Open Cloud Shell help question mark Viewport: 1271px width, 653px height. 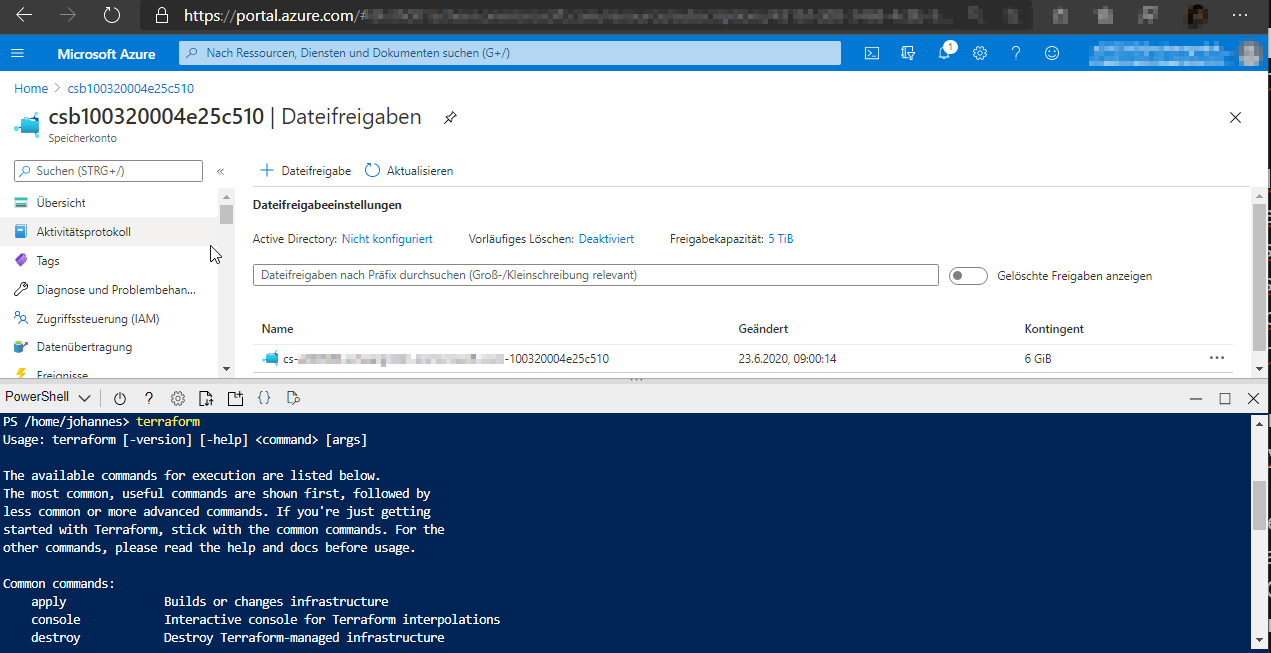[x=149, y=398]
